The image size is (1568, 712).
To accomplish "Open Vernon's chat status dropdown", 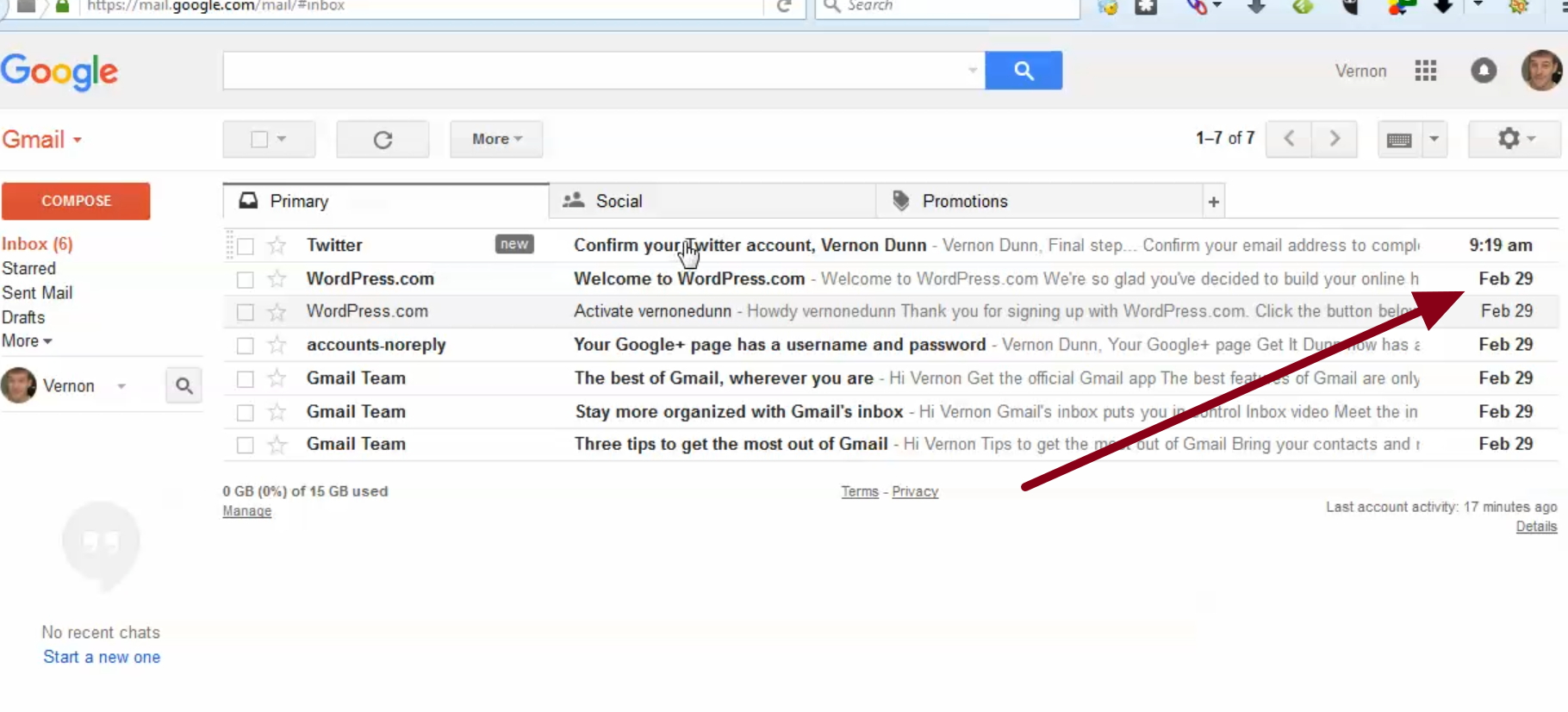I will pos(121,386).
